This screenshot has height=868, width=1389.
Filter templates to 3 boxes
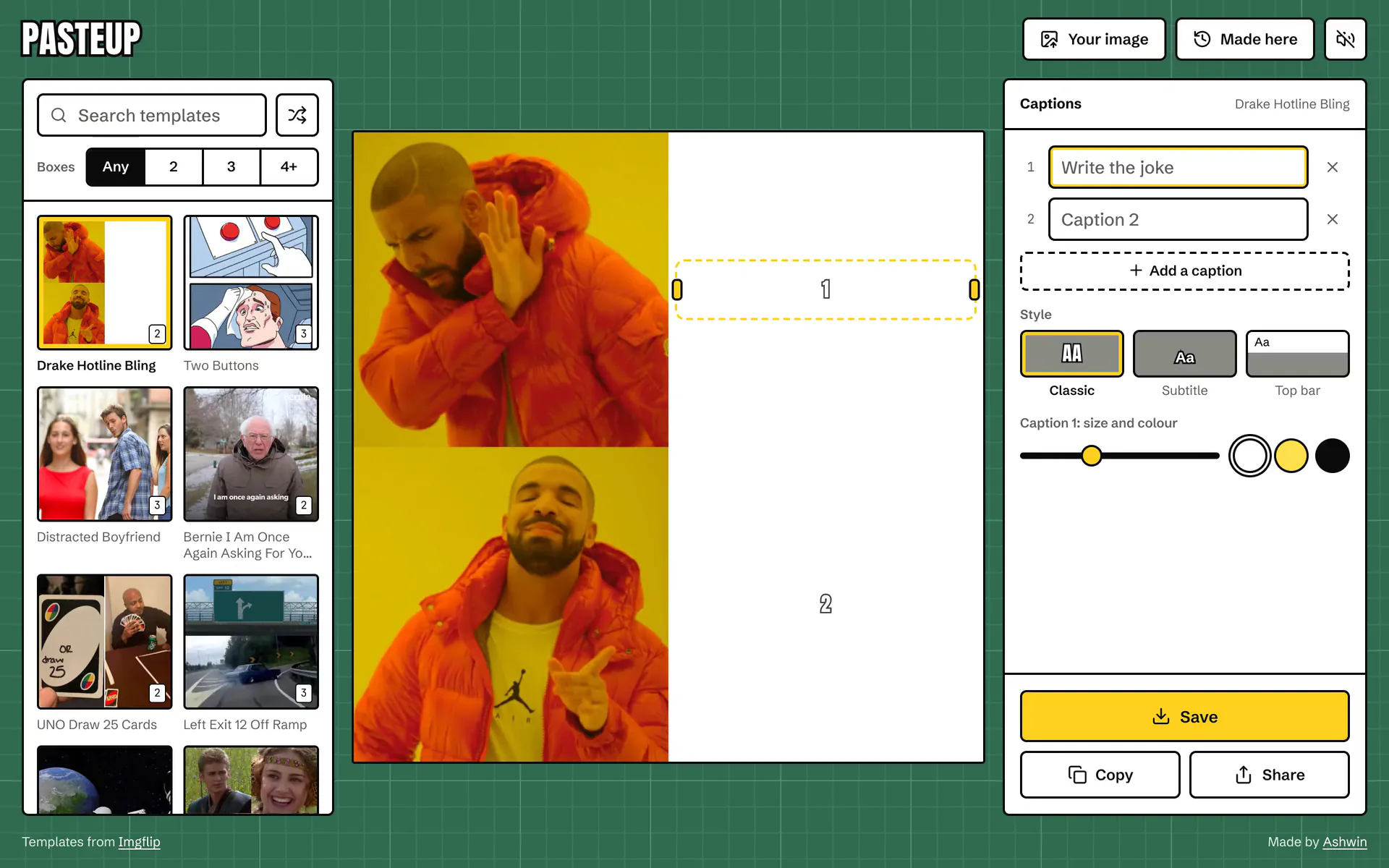[x=231, y=167]
